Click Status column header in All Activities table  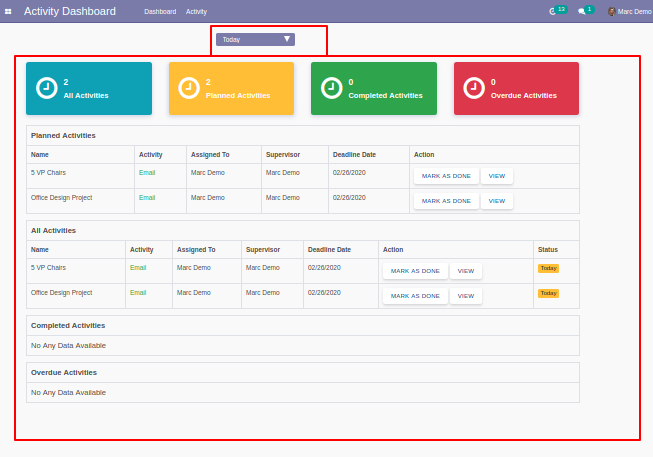[548, 250]
